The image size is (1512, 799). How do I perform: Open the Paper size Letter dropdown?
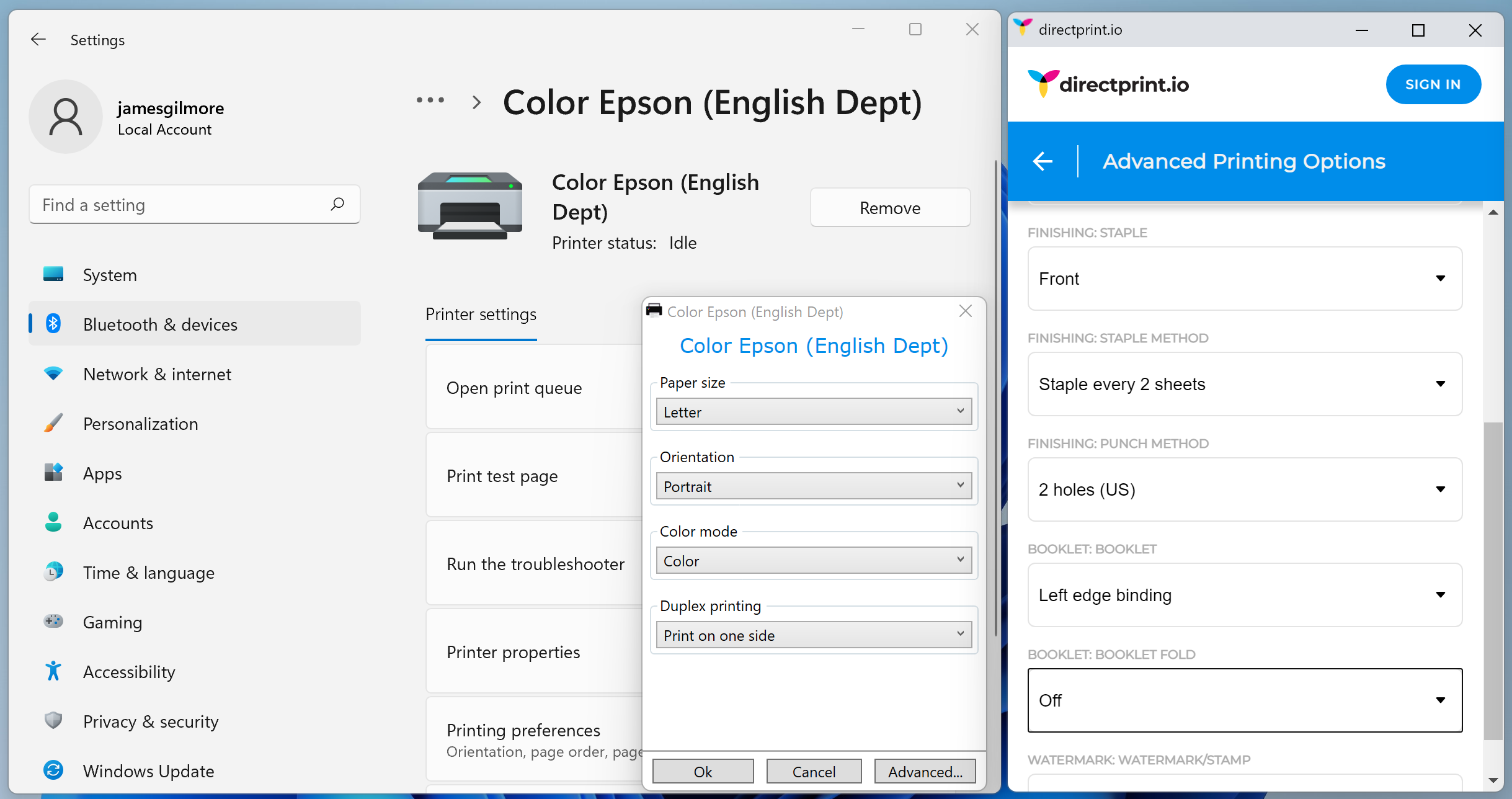coord(814,411)
